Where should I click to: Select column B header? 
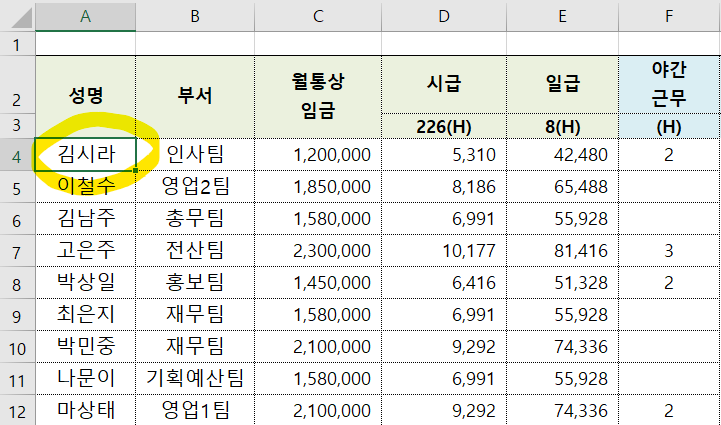click(195, 16)
